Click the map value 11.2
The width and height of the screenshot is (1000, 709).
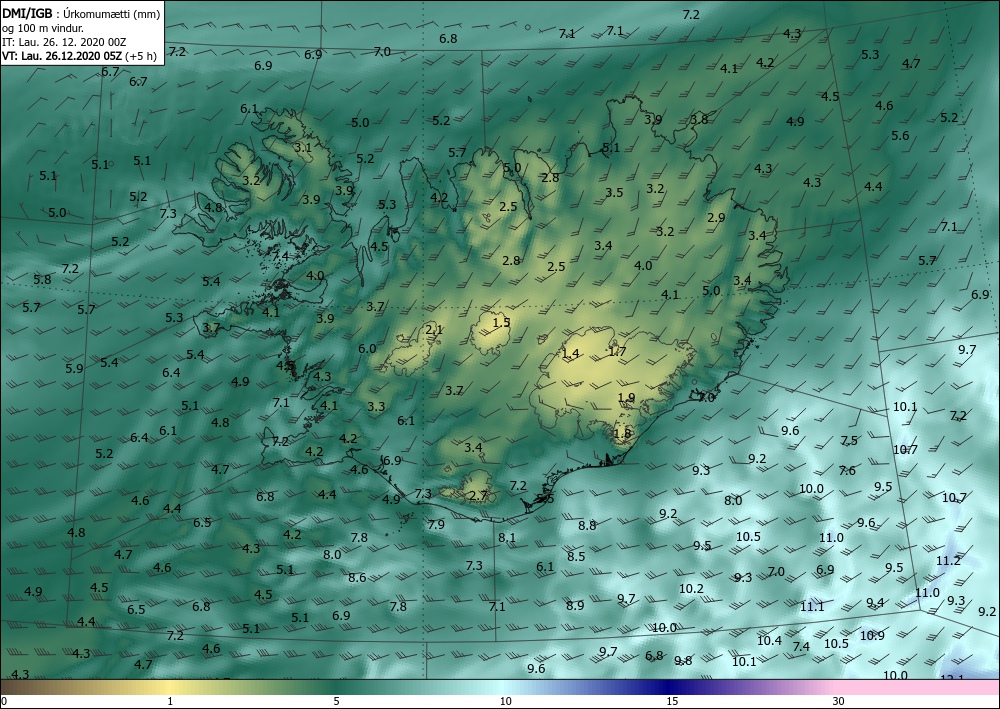pos(948,560)
